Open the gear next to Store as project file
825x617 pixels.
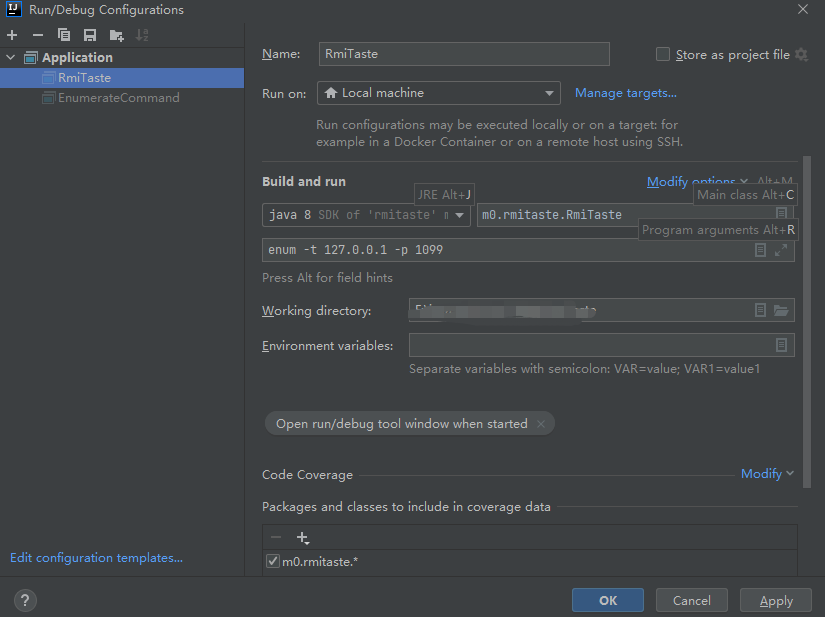(801, 54)
